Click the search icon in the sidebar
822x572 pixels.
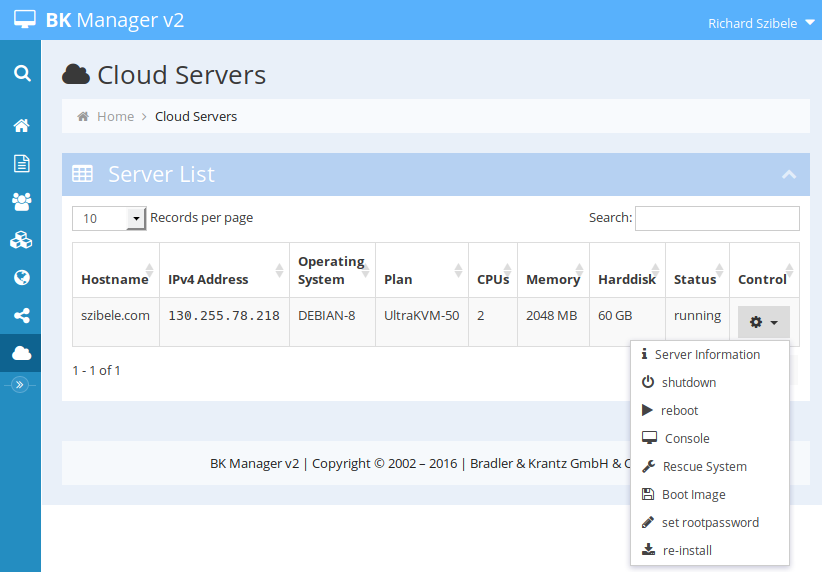[21, 73]
